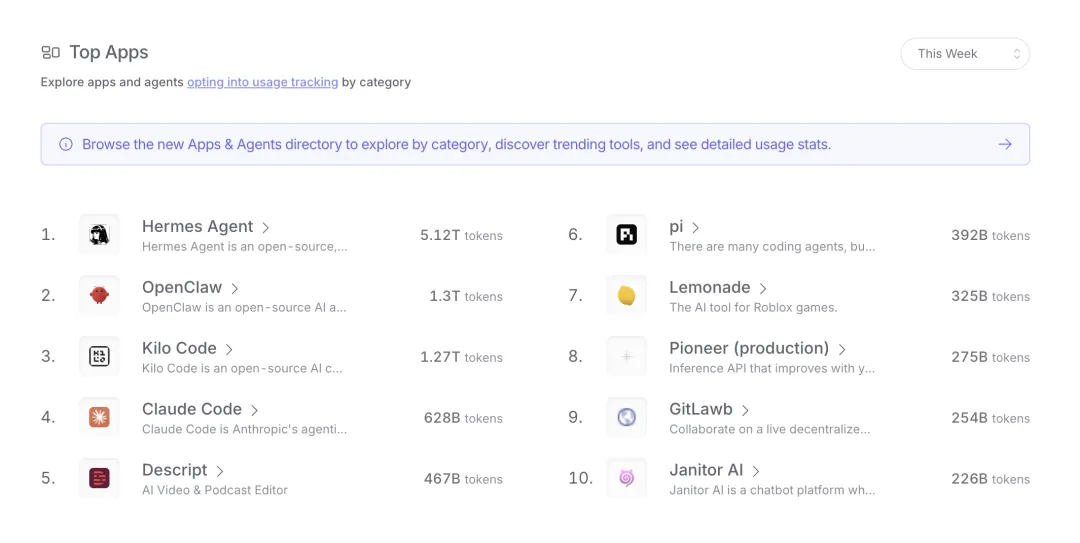The width and height of the screenshot is (1080, 543).
Task: Open the Kilo Code app title
Action: point(179,348)
